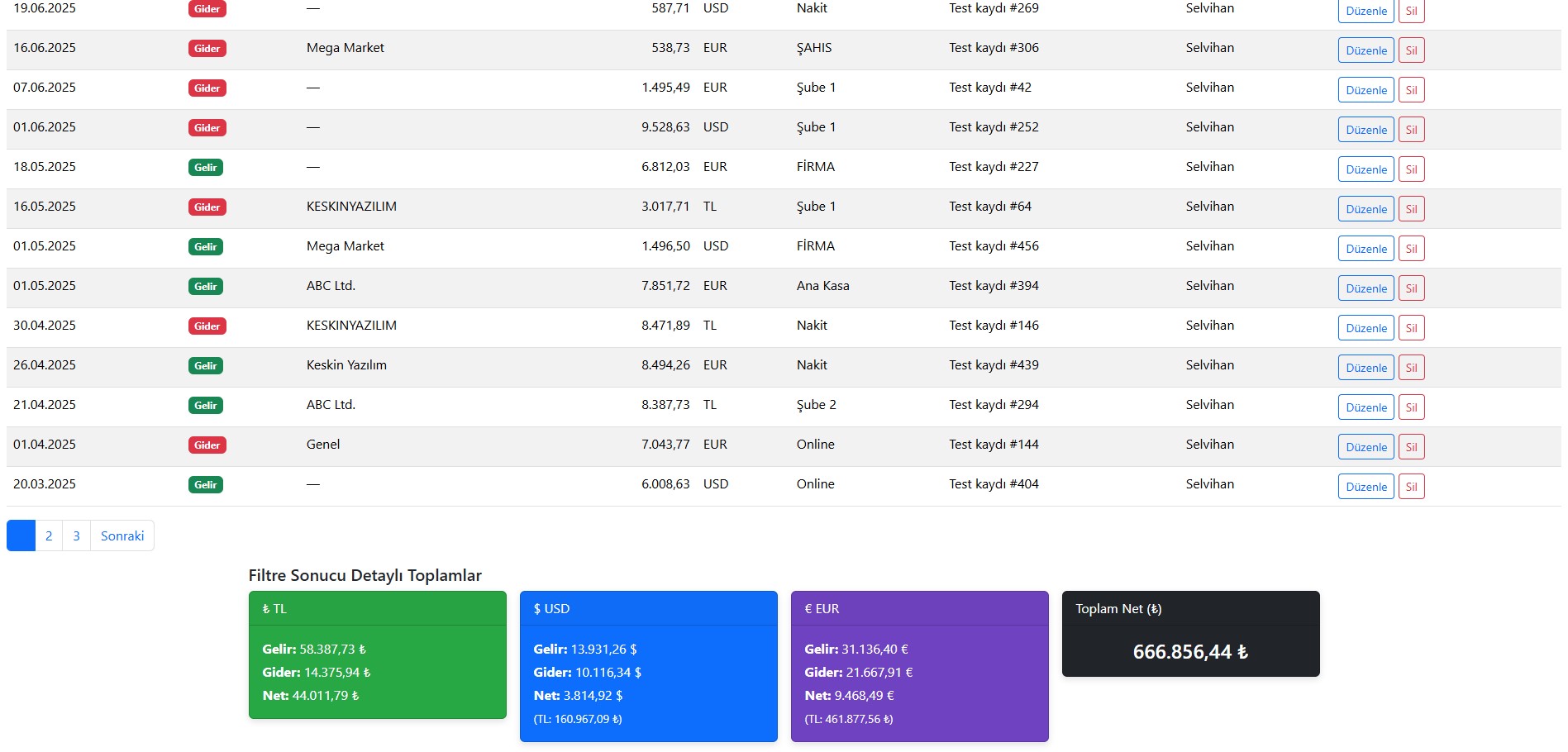The width and height of the screenshot is (1568, 752).
Task: Click Düzenle for Test kaydı #64
Action: [x=1365, y=209]
